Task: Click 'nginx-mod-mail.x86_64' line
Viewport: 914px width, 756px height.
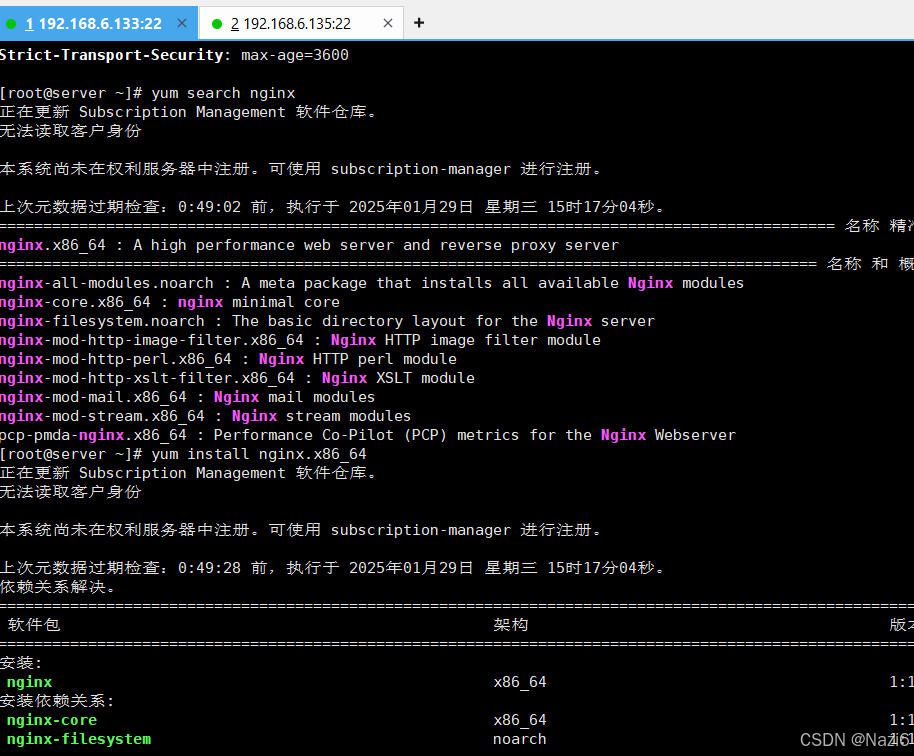Action: point(188,398)
